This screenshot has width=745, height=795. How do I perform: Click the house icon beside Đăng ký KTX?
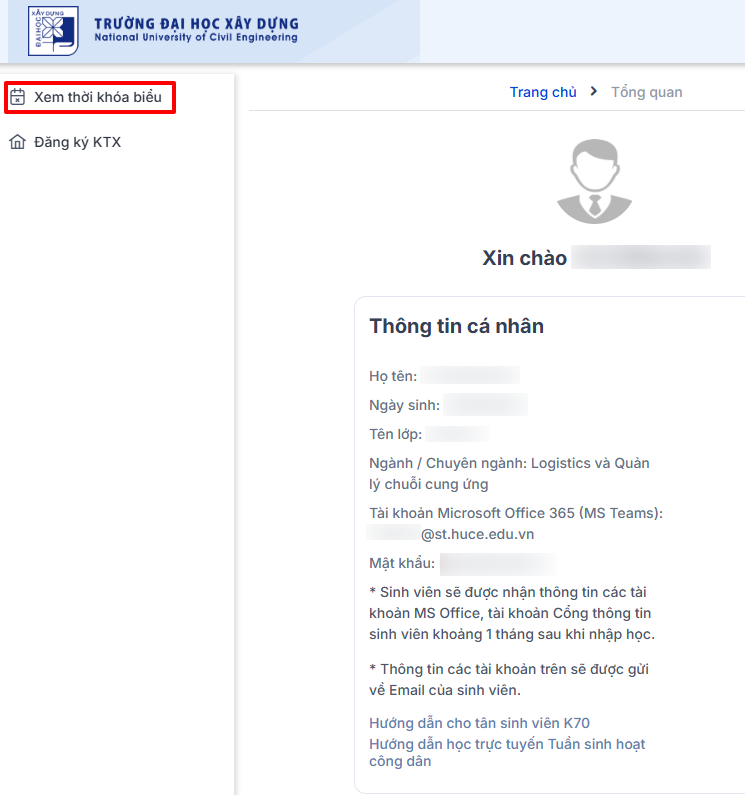17,142
